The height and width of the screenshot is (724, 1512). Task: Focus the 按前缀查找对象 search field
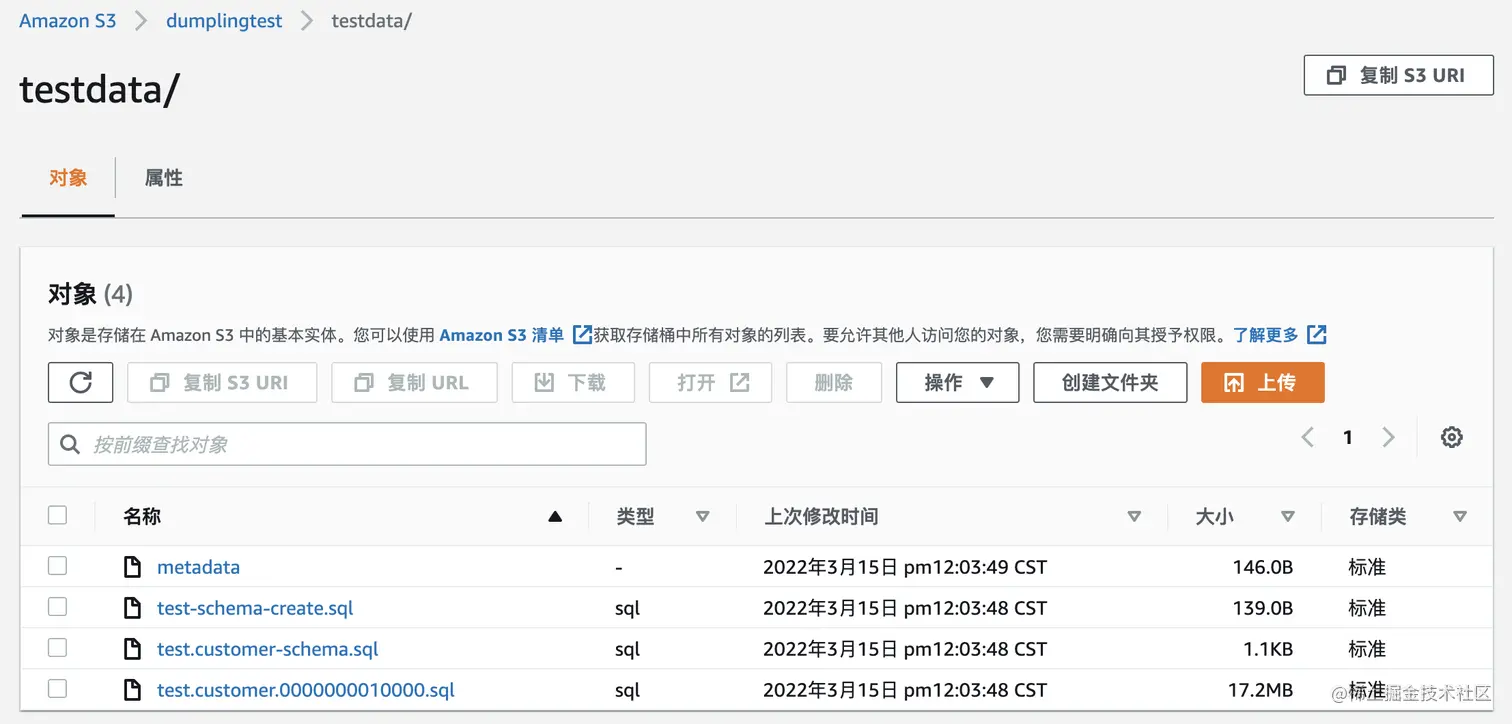coord(347,444)
